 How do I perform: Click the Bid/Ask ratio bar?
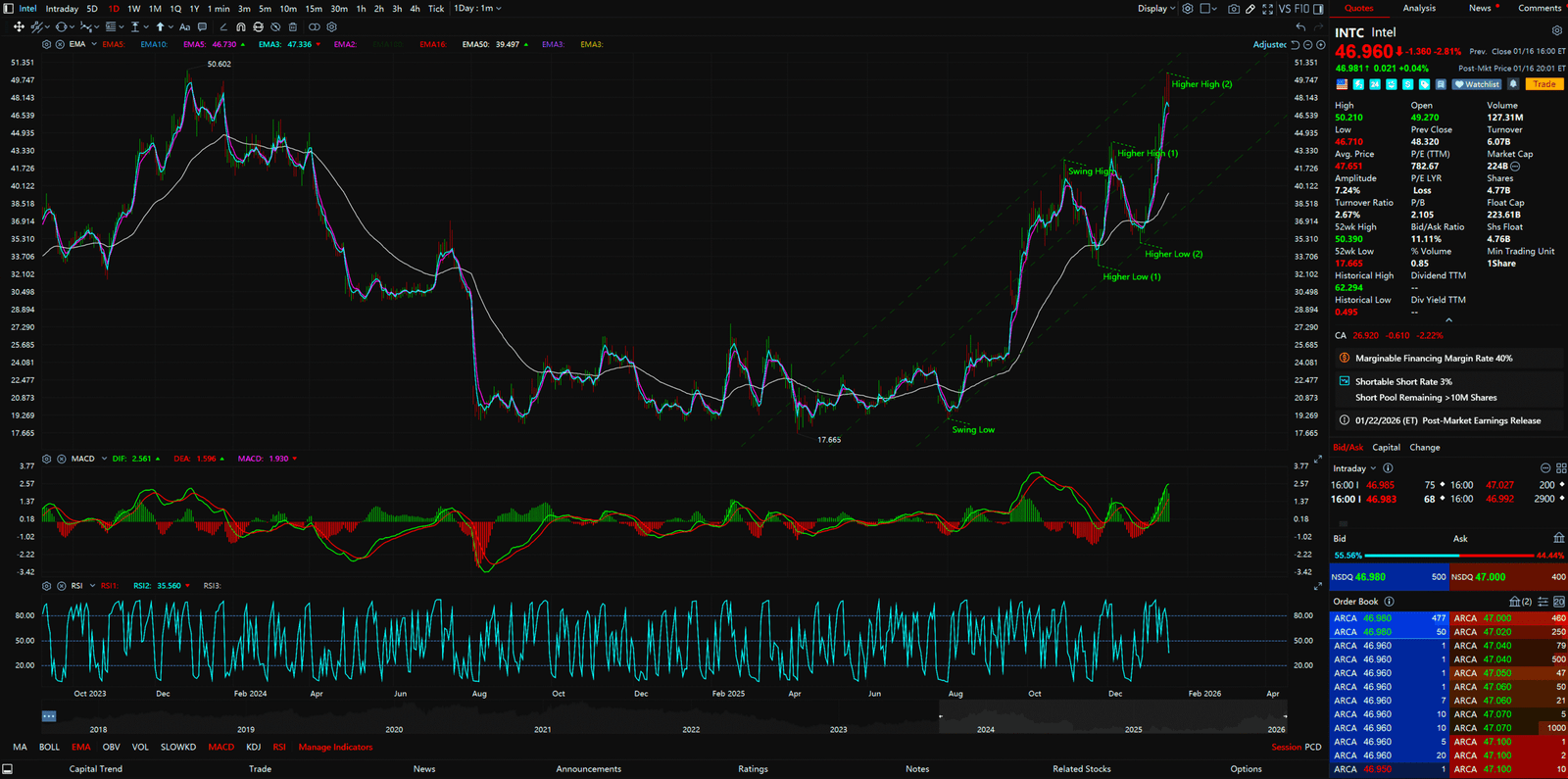click(x=1446, y=556)
